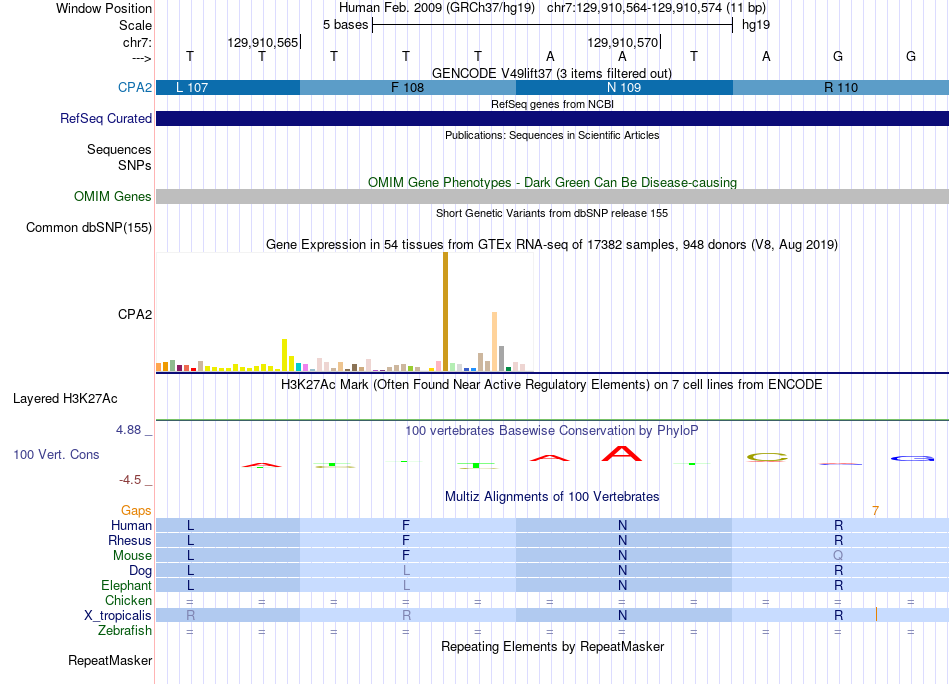Click the OMIM Genes track label
The width and height of the screenshot is (950, 684).
pos(112,196)
